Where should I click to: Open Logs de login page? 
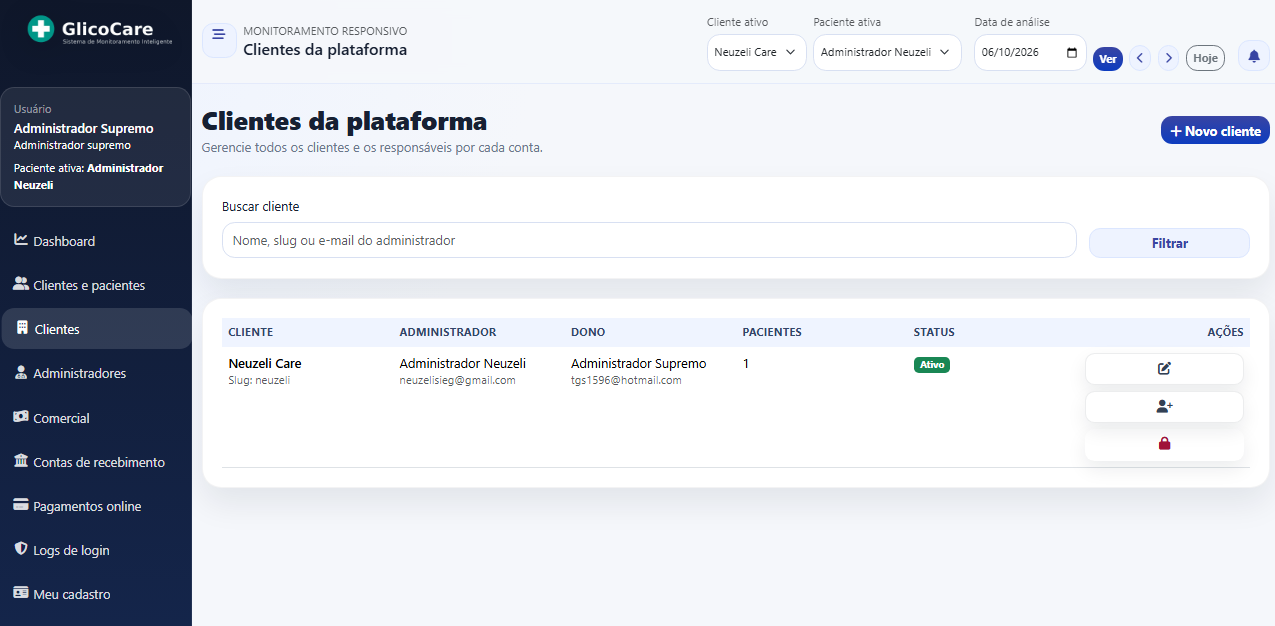tap(96, 550)
